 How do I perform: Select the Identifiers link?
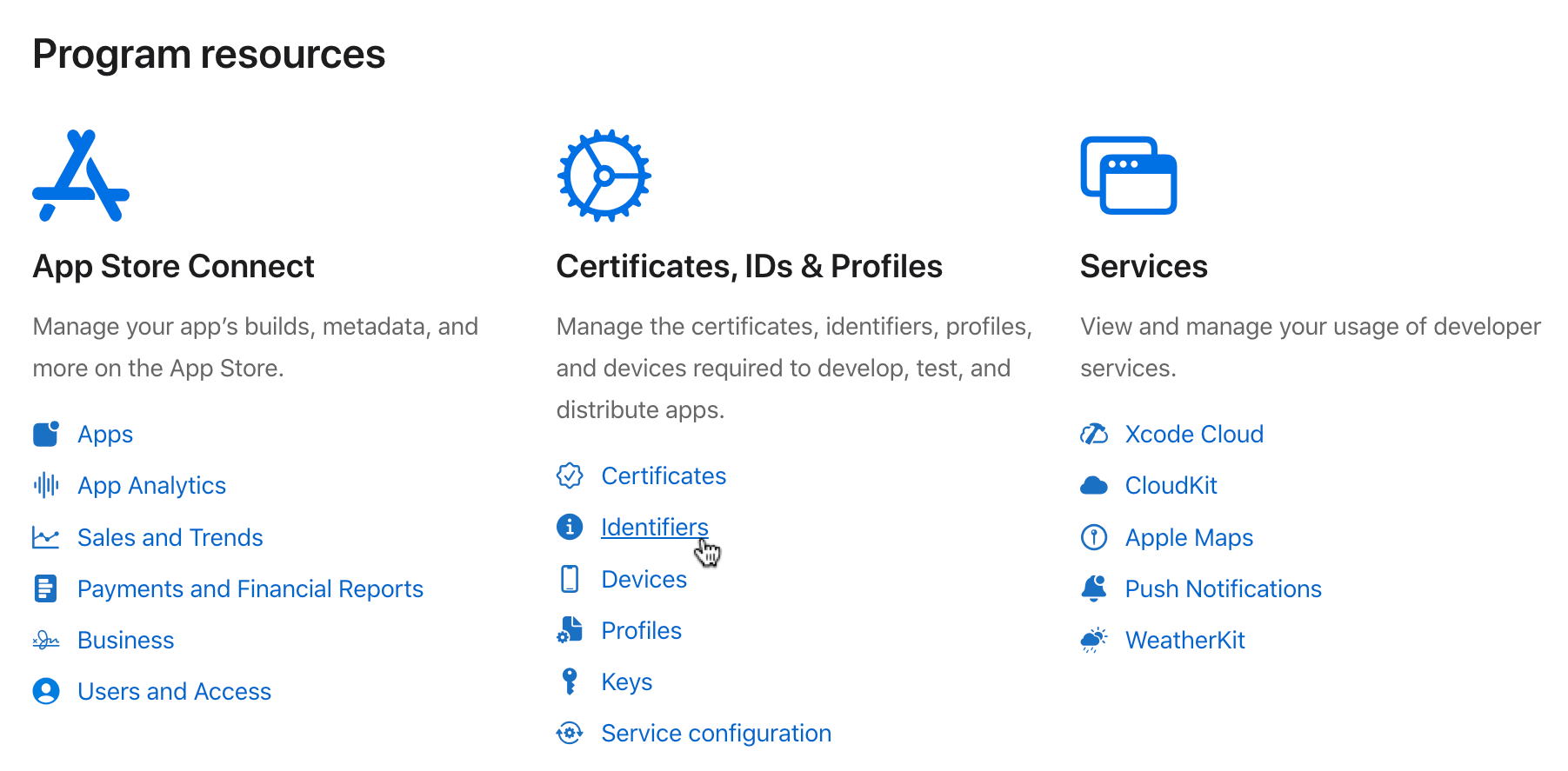click(x=655, y=527)
